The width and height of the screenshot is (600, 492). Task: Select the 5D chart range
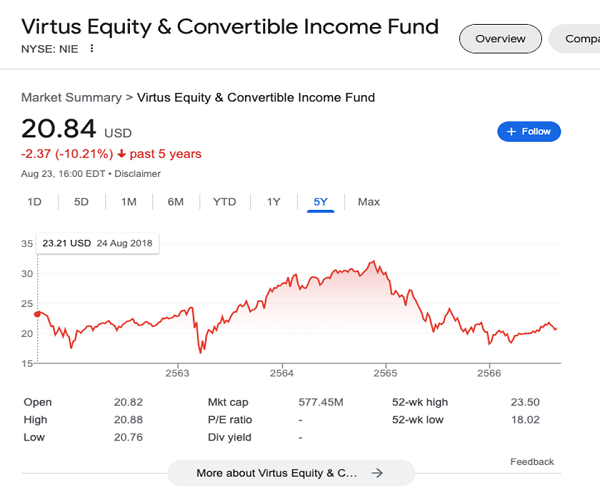point(81,202)
